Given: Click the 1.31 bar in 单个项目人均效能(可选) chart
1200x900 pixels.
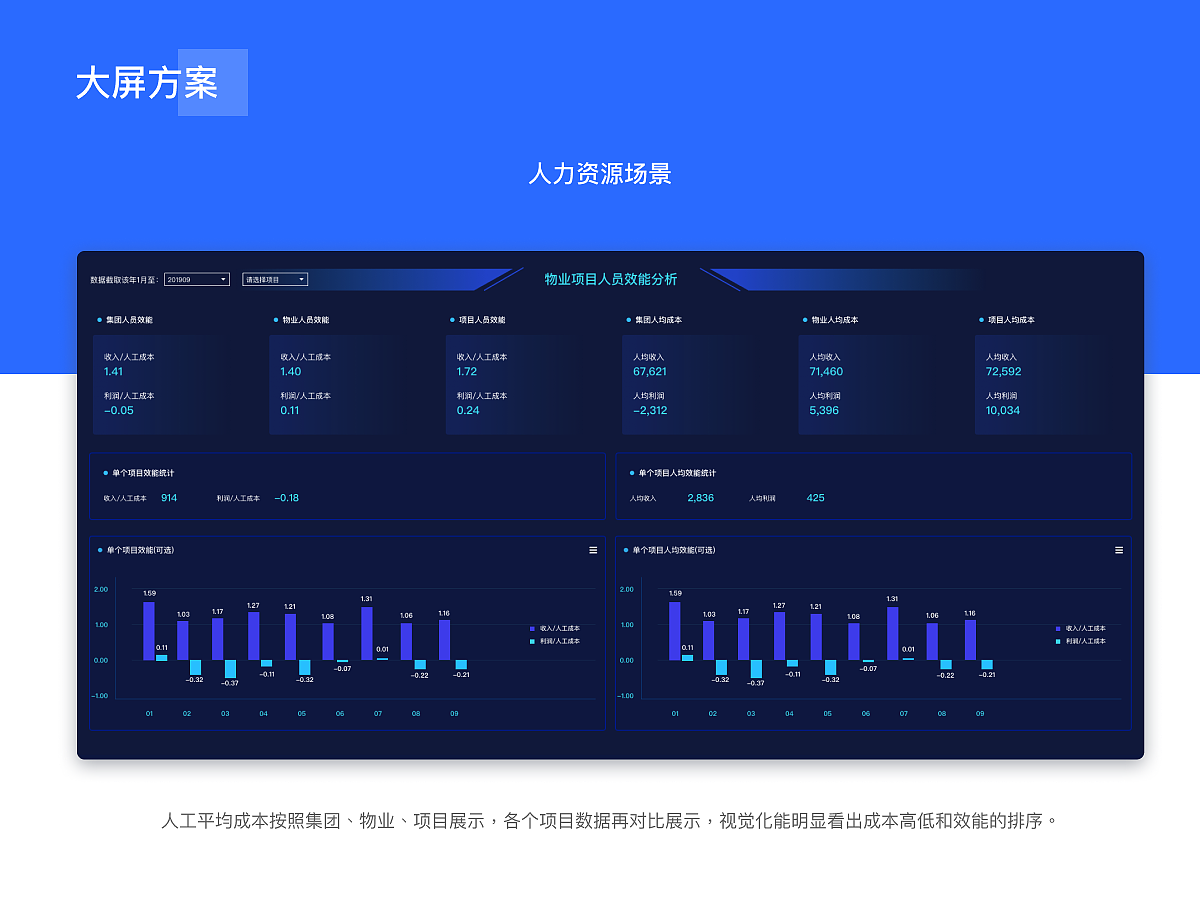Looking at the screenshot, I should (x=893, y=634).
